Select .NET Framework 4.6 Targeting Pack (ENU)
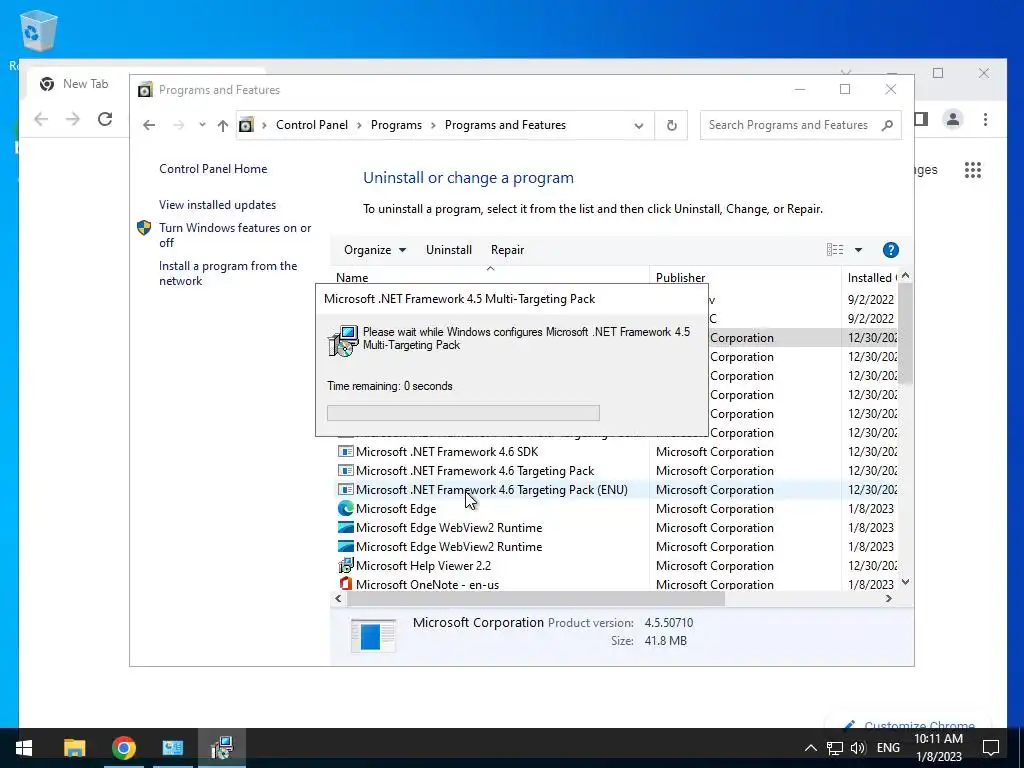Image resolution: width=1024 pixels, height=768 pixels. (x=491, y=490)
